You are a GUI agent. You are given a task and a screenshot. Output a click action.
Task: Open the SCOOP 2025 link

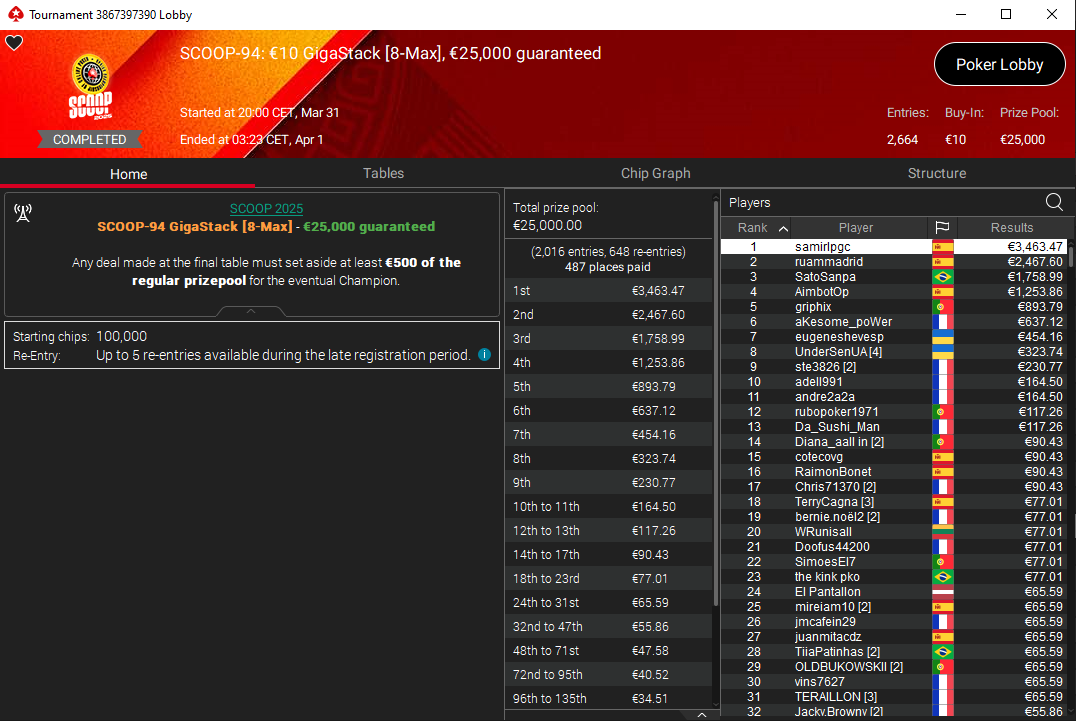tap(266, 209)
